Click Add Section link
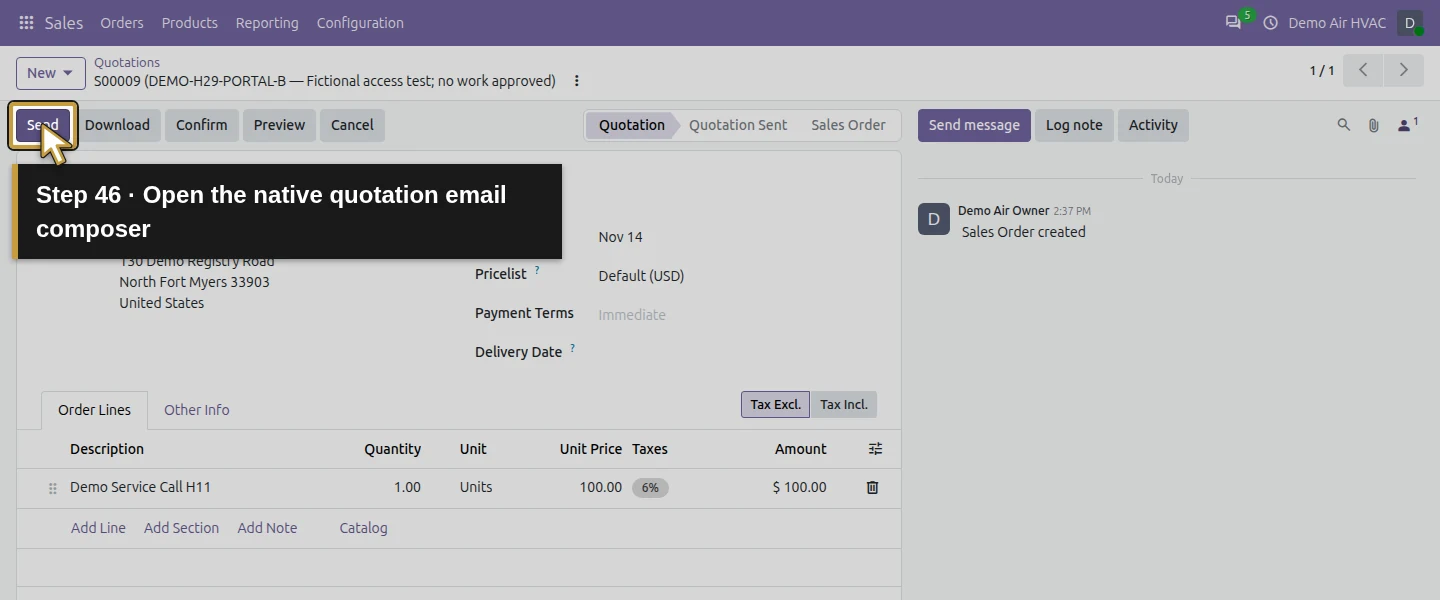Image resolution: width=1440 pixels, height=600 pixels. (x=181, y=528)
